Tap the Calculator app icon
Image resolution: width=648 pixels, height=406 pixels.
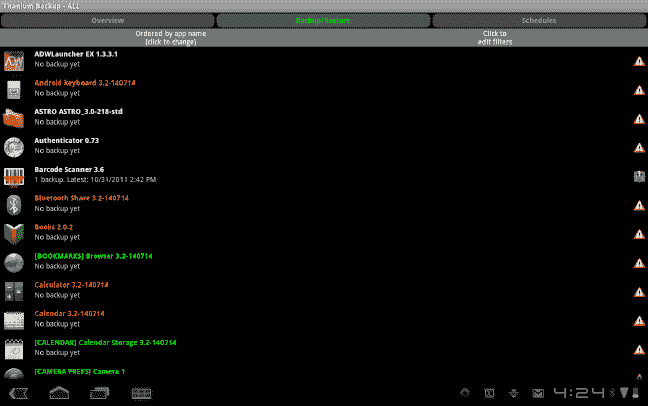14,291
